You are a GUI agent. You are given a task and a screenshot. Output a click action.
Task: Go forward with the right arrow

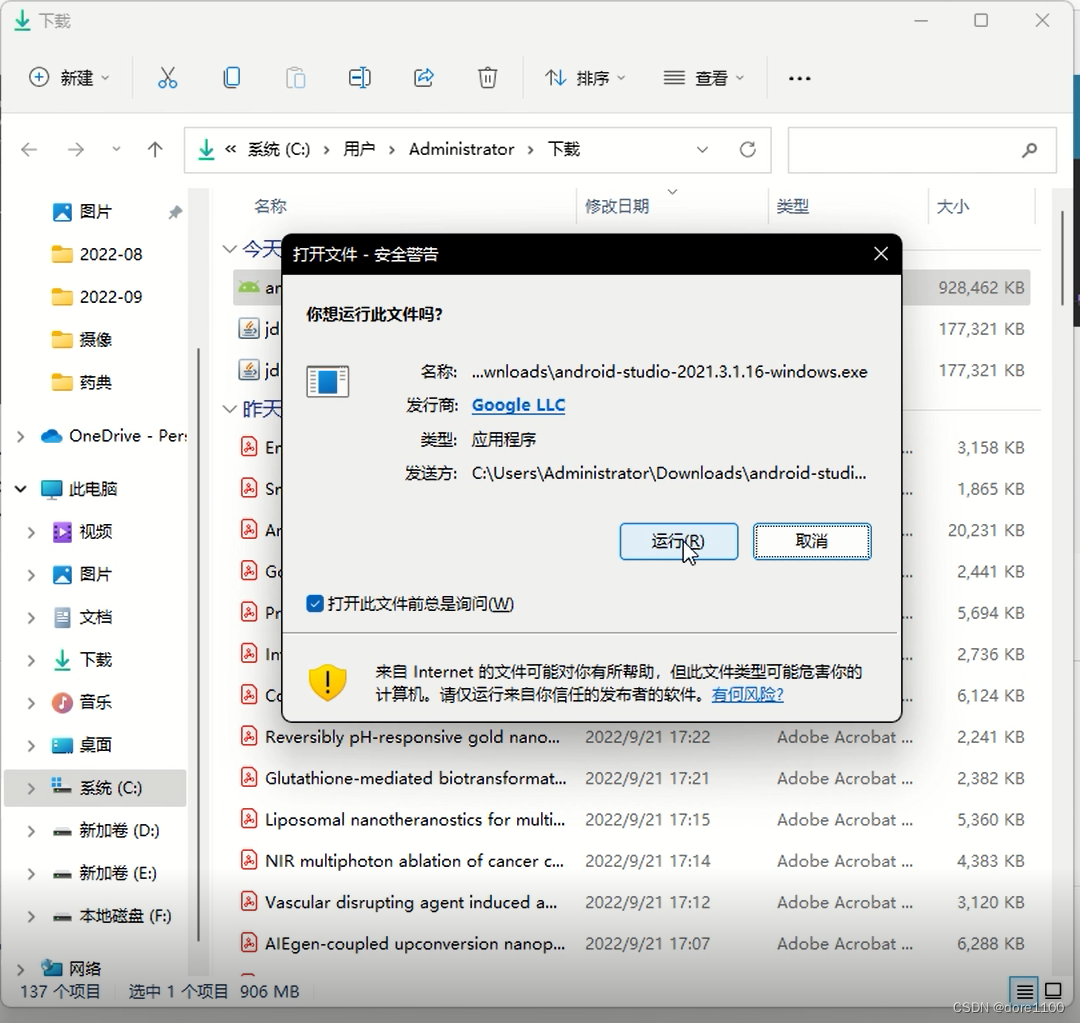tap(76, 149)
